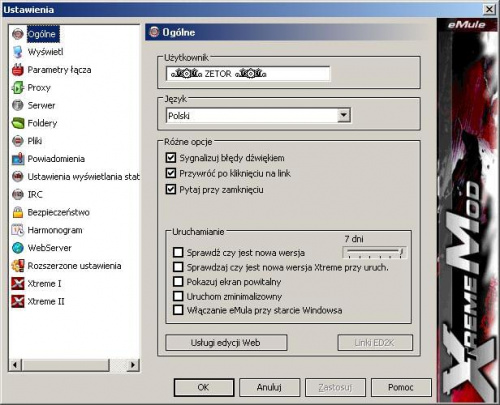
Task: Click the Usługi edycji Web button
Action: point(226,343)
